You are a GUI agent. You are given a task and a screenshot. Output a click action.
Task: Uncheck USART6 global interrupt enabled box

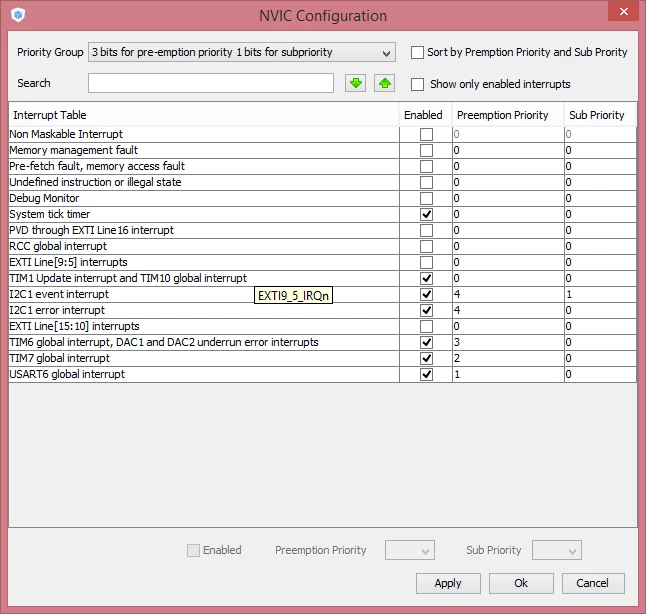426,374
